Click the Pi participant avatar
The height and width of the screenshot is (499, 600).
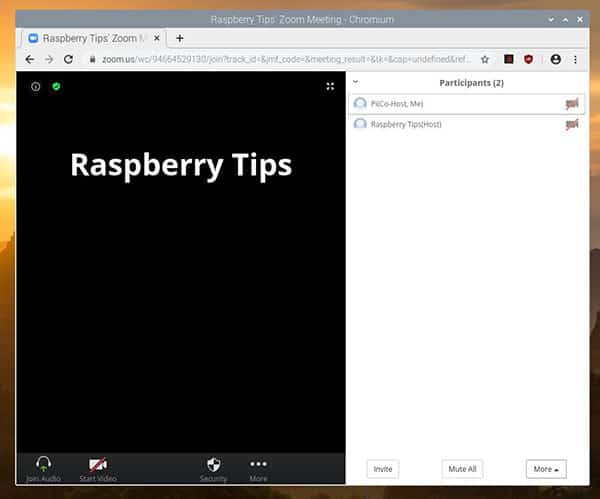[360, 103]
